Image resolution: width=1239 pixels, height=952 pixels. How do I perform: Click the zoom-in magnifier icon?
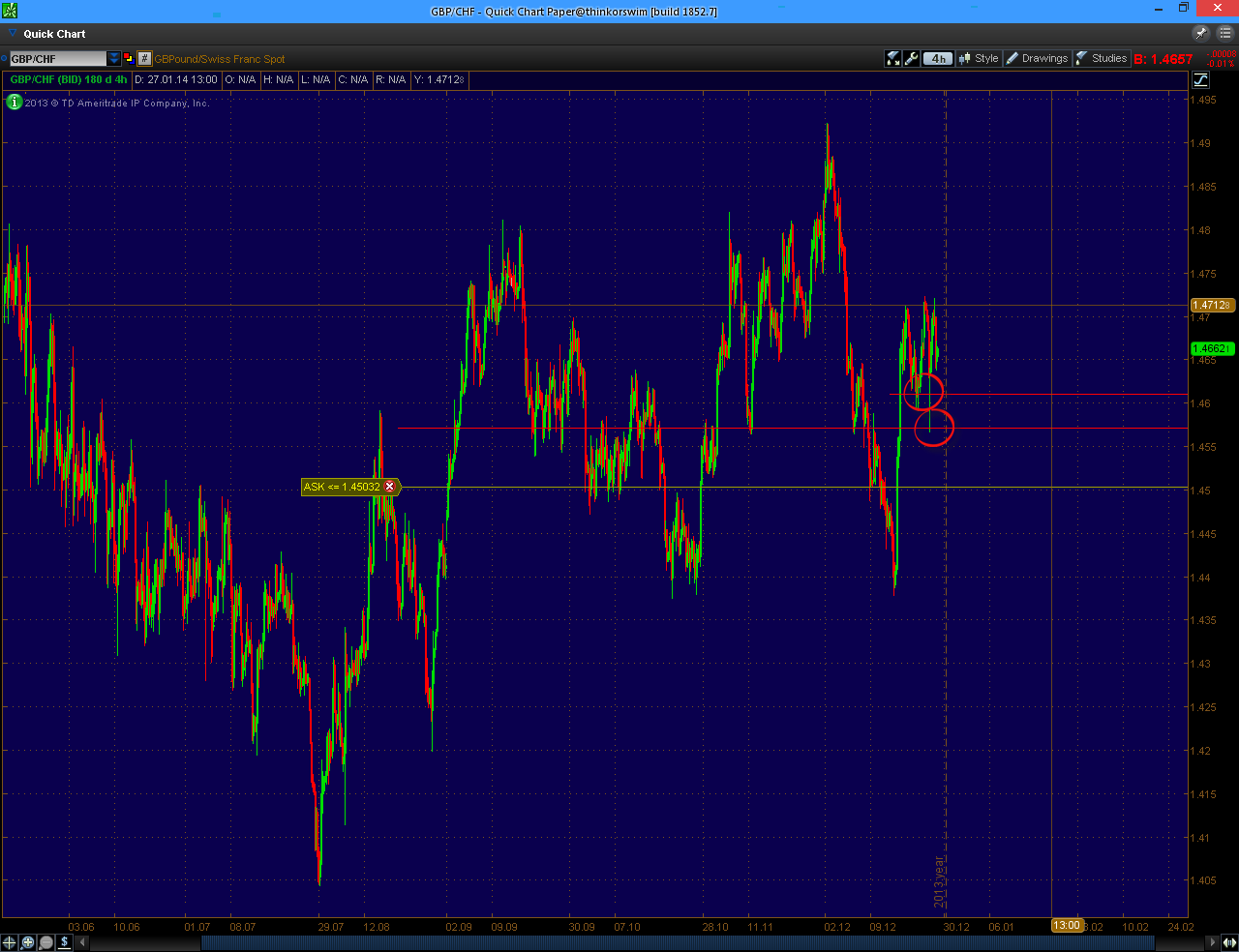(28, 941)
